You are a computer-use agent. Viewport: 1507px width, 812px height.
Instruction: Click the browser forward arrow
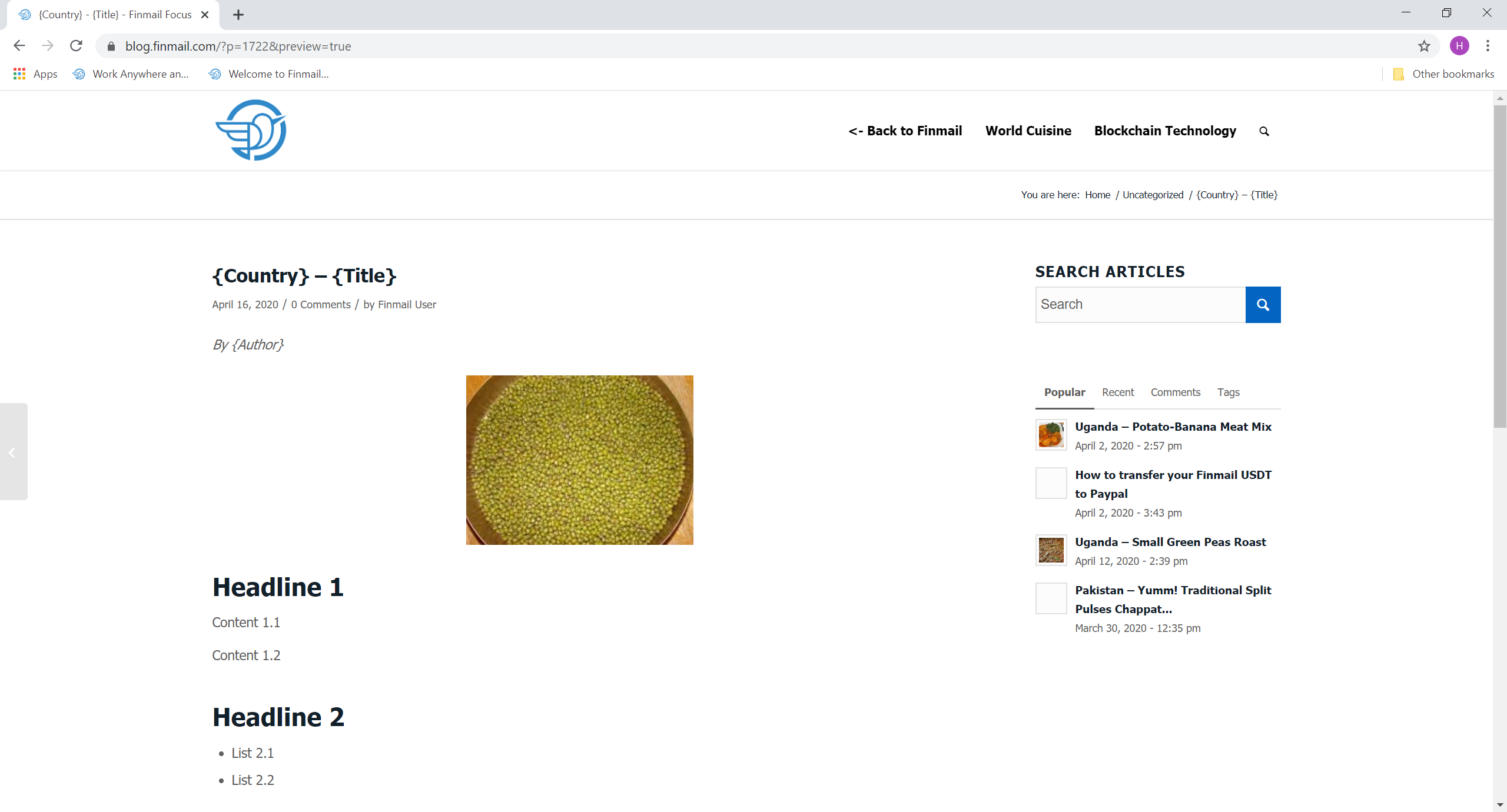48,46
